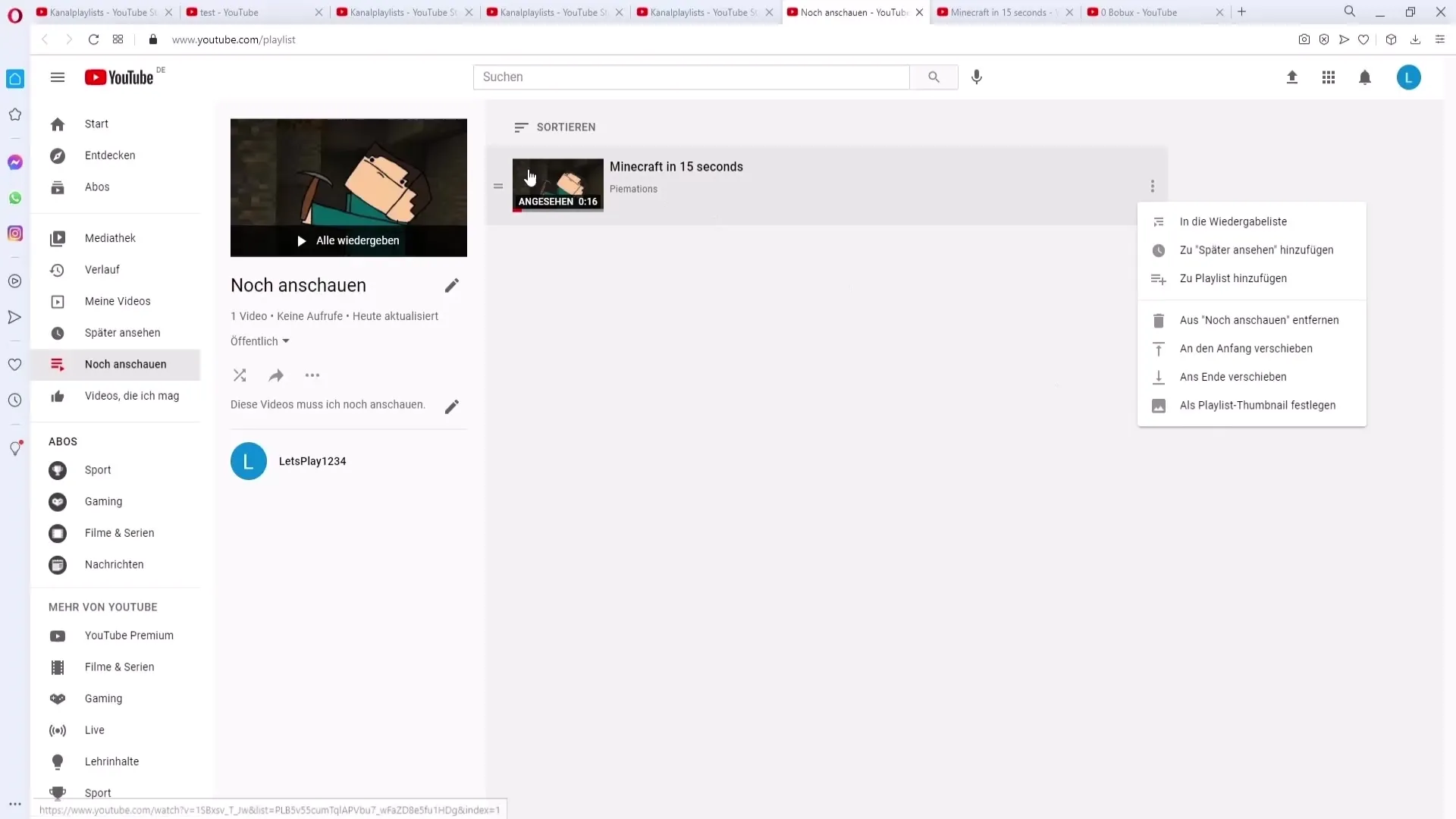The width and height of the screenshot is (1456, 819).
Task: Click the upload video icon
Action: [x=1291, y=77]
